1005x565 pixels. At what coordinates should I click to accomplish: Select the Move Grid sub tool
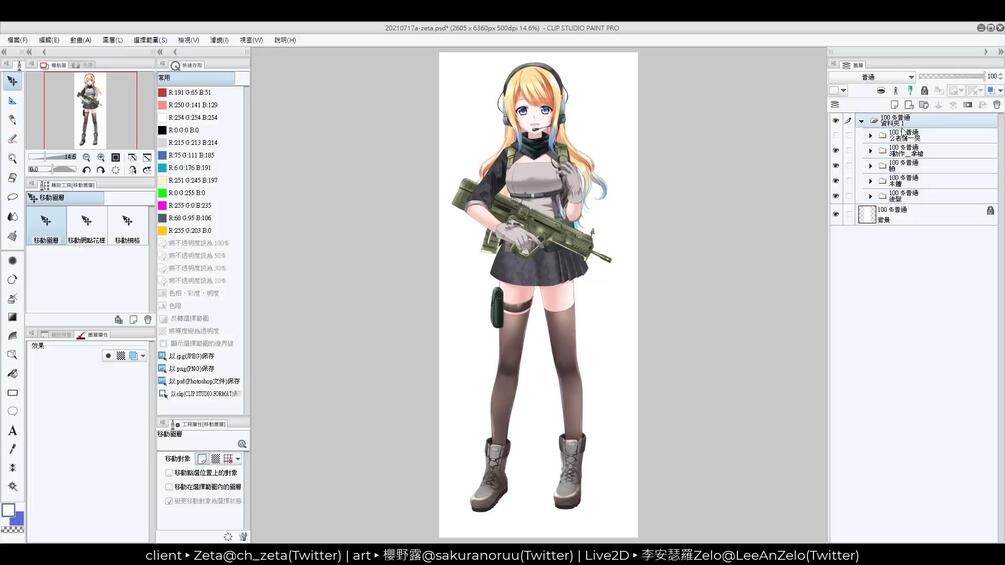(127, 225)
